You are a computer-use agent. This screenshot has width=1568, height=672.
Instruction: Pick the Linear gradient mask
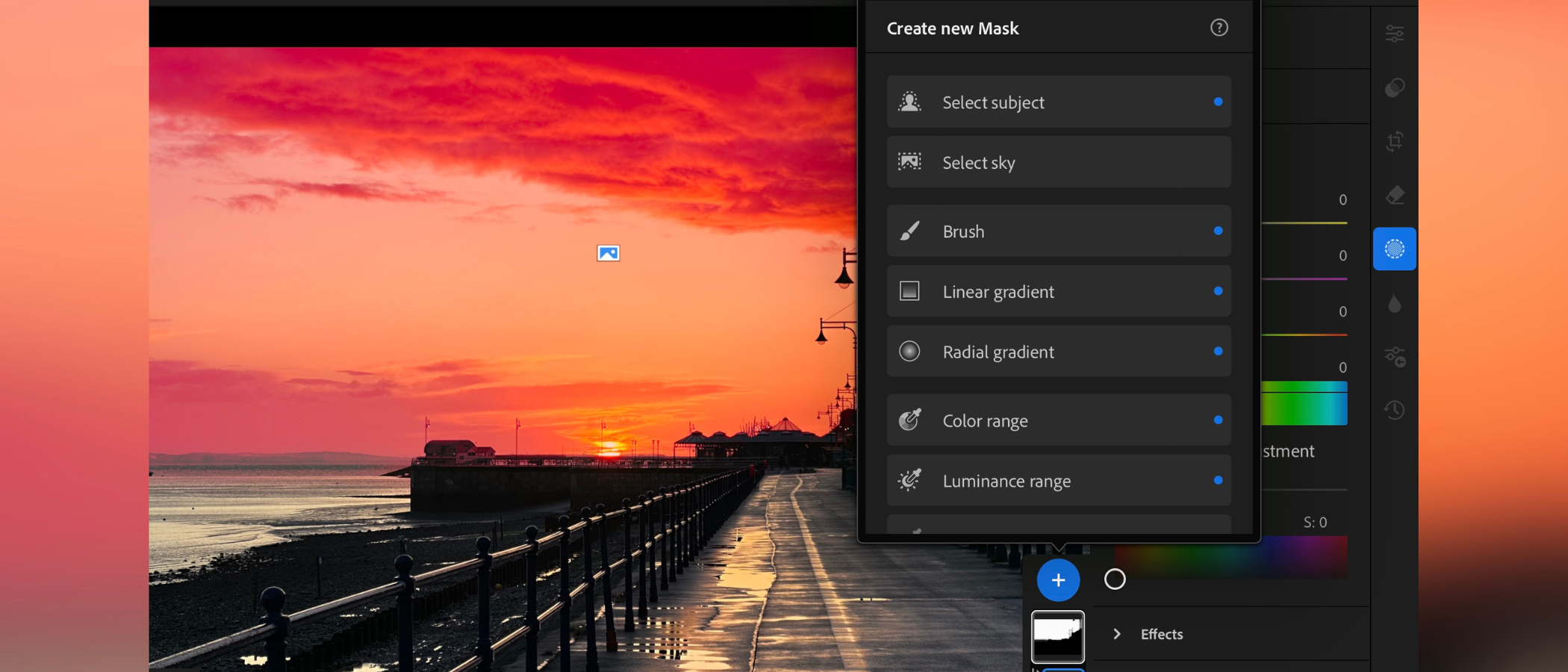tap(1059, 291)
